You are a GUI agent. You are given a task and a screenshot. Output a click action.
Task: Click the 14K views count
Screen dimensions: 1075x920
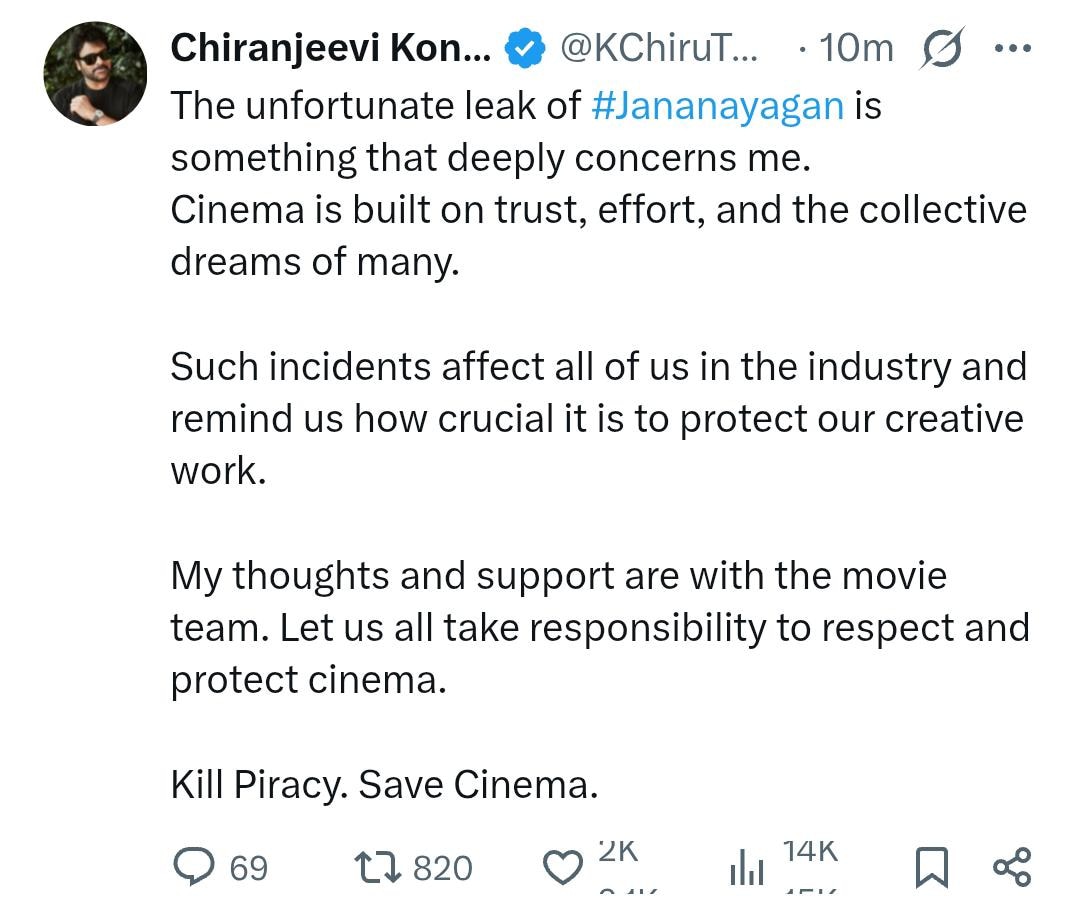(x=809, y=852)
